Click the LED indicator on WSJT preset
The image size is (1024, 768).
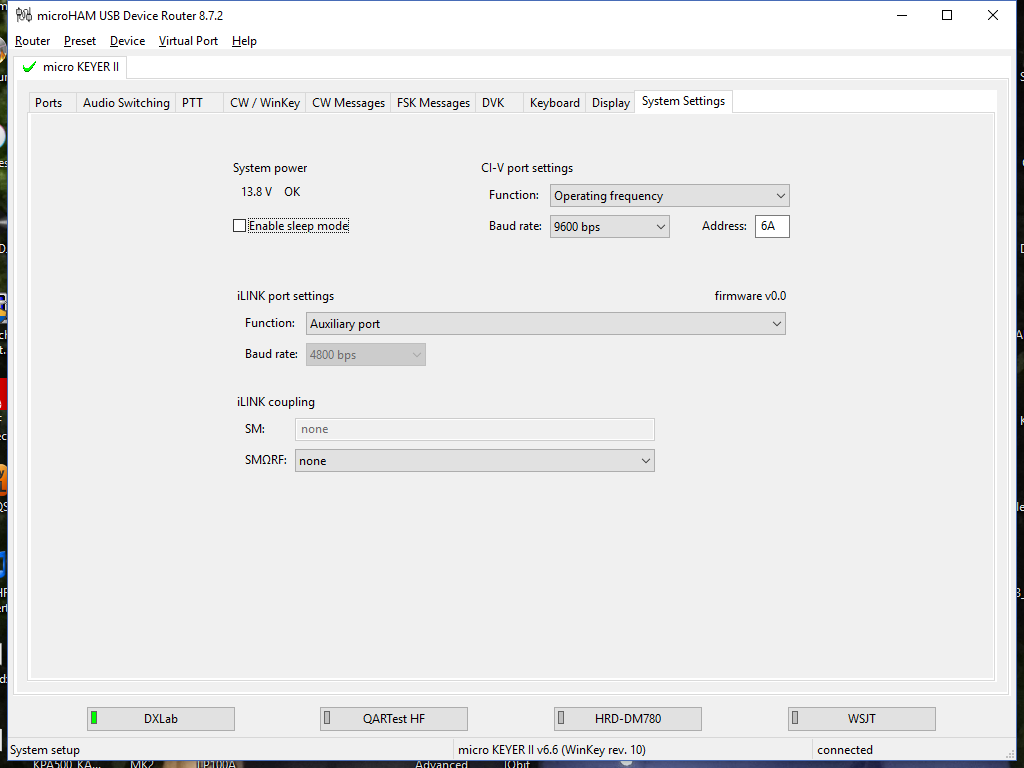click(x=796, y=718)
